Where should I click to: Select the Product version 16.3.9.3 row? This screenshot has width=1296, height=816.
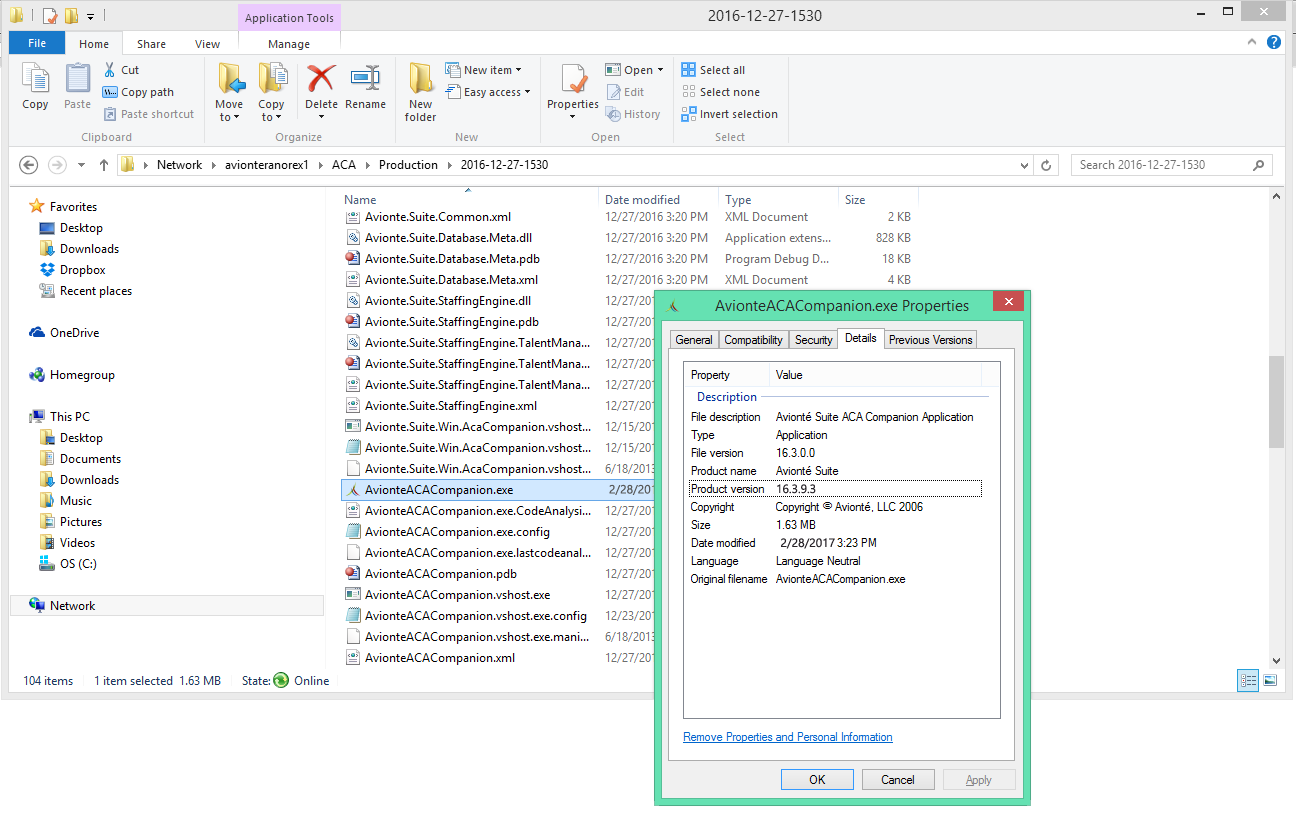[x=835, y=489]
